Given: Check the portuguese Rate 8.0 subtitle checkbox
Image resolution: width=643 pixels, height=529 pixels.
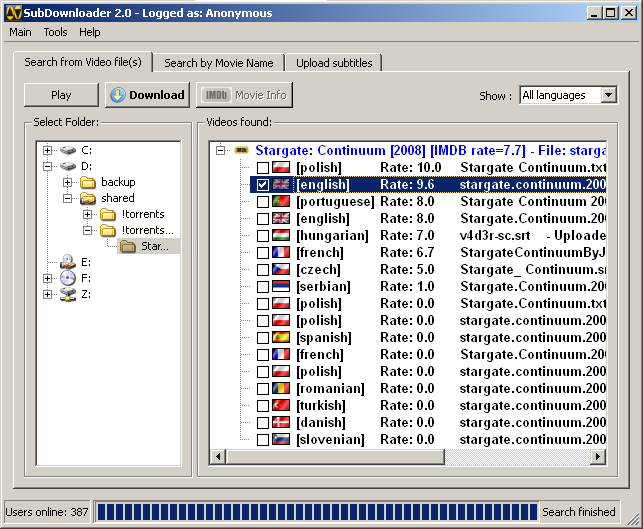Looking at the screenshot, I should pyautogui.click(x=263, y=202).
